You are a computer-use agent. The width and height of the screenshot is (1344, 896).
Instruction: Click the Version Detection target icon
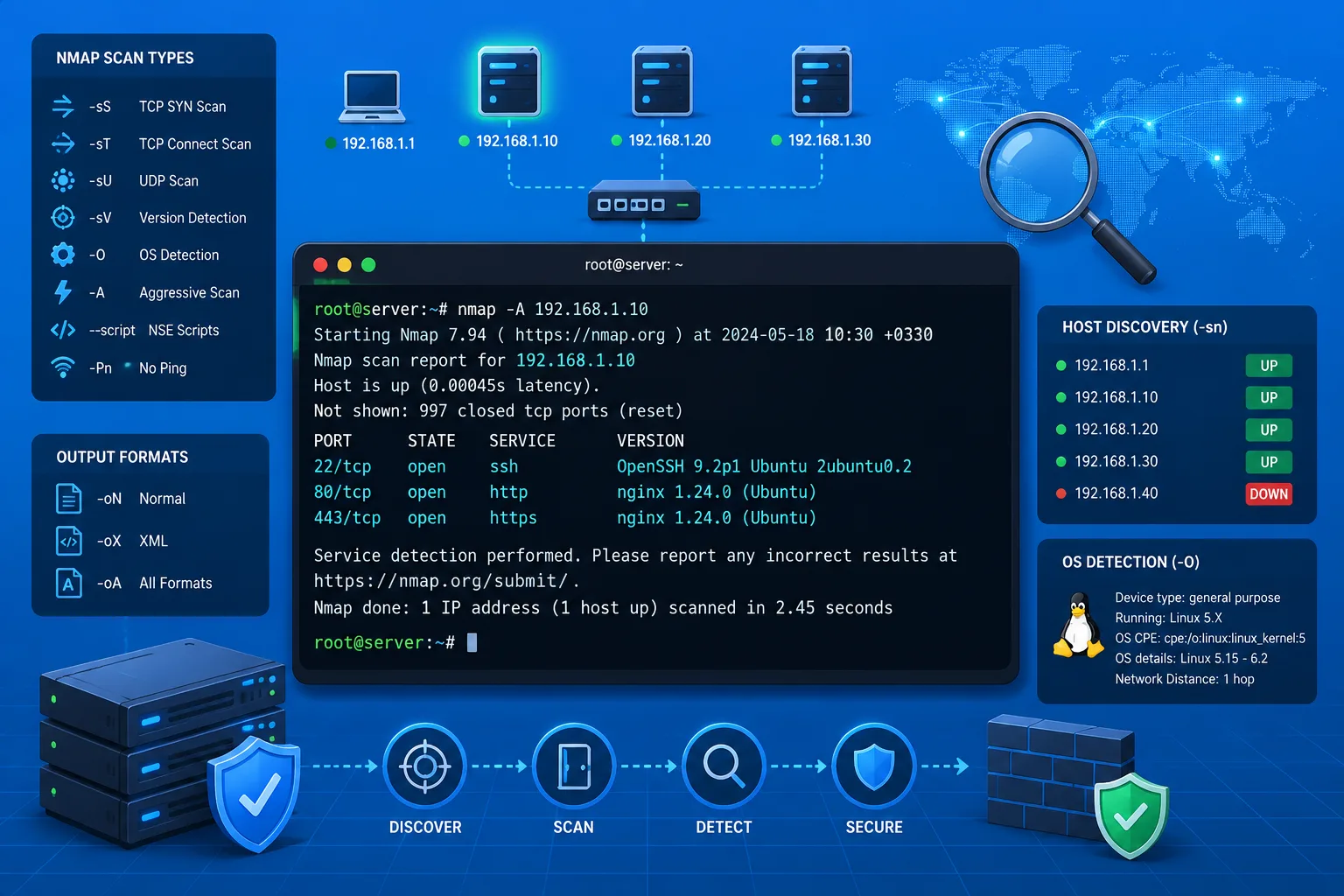click(63, 217)
